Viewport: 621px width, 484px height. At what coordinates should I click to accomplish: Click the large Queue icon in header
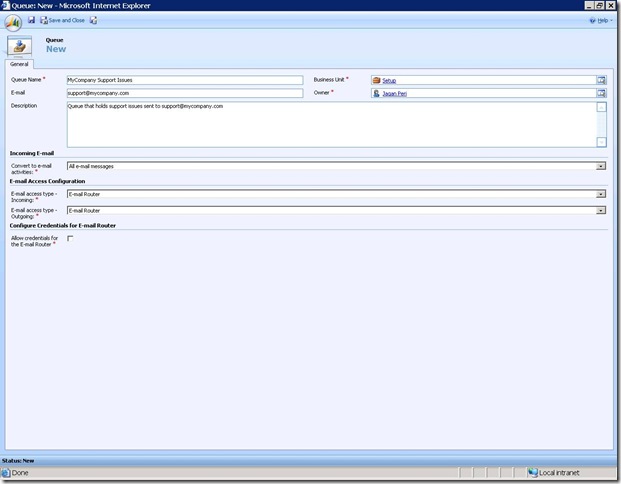tap(20, 46)
